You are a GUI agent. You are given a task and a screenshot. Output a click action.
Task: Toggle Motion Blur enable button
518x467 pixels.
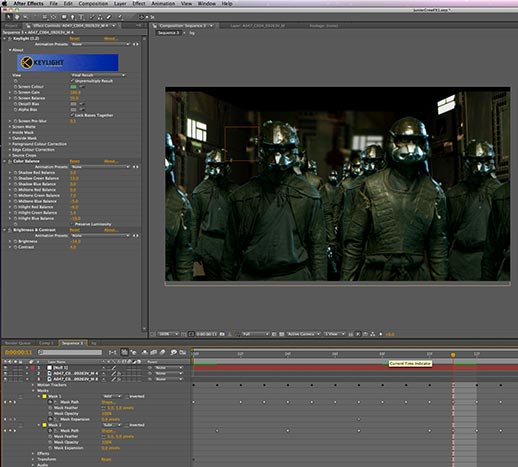tap(162, 352)
